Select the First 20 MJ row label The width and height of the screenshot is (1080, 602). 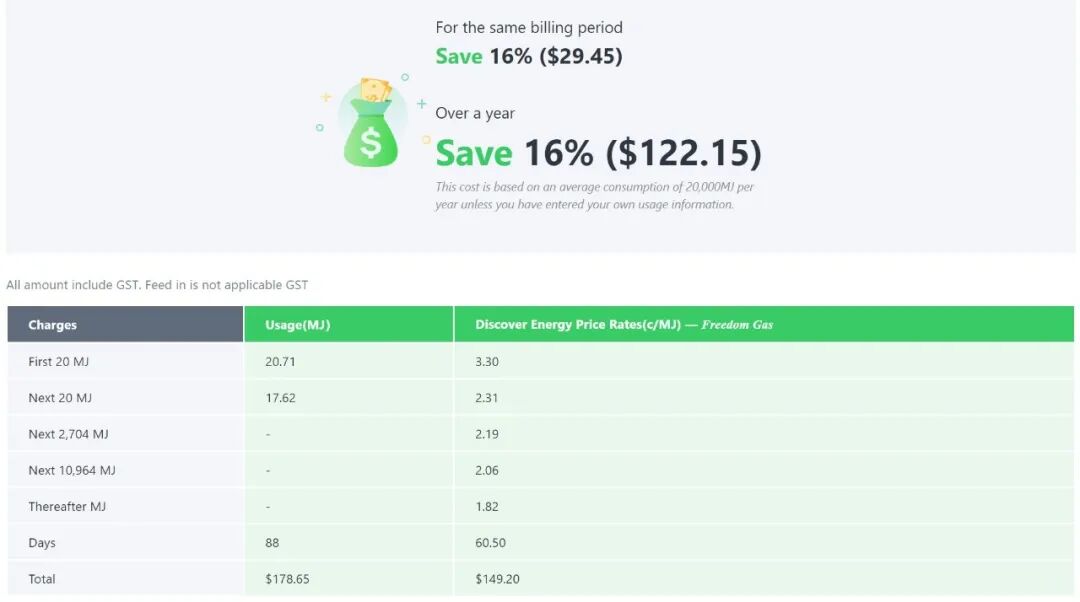59,362
